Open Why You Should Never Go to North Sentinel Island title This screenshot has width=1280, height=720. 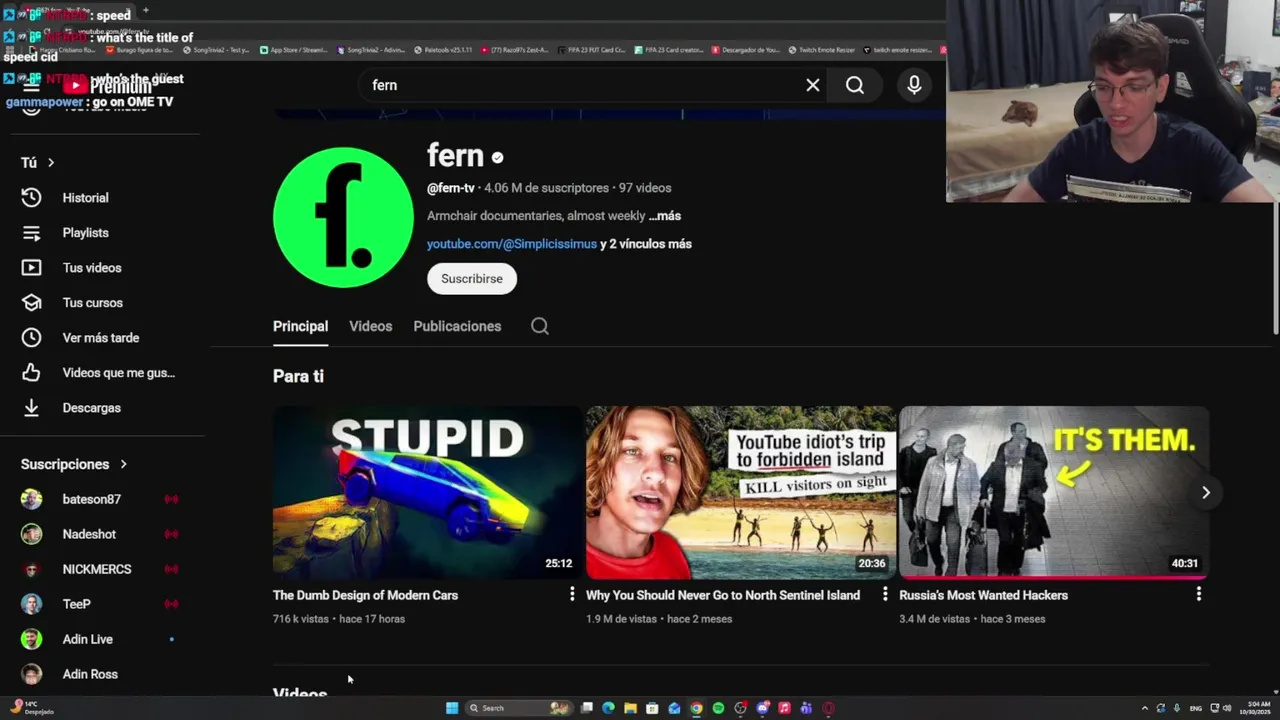tap(723, 595)
